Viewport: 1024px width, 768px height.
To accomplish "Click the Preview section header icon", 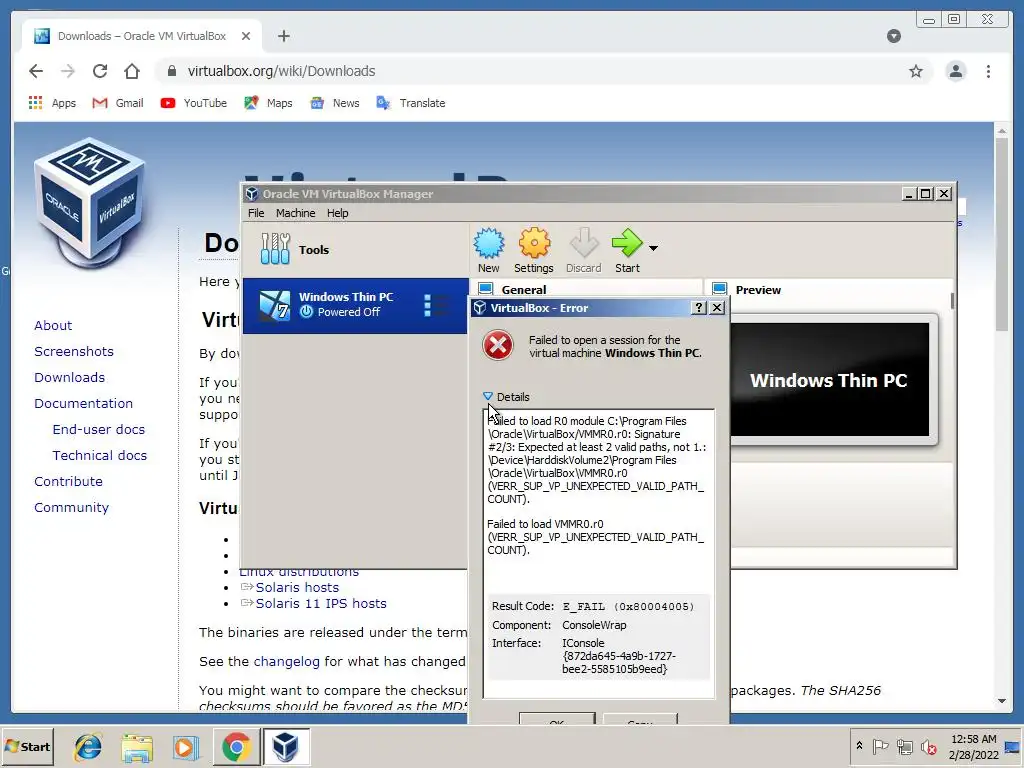I will click(x=720, y=289).
